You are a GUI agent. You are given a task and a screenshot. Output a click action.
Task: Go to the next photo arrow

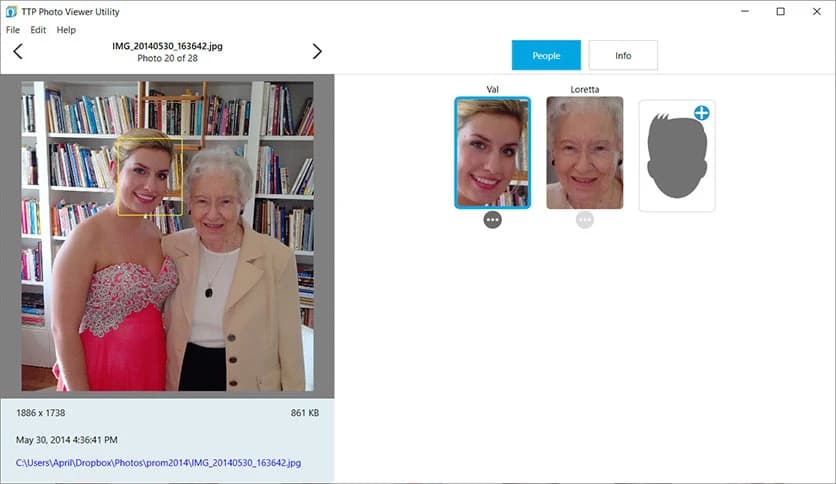(317, 52)
